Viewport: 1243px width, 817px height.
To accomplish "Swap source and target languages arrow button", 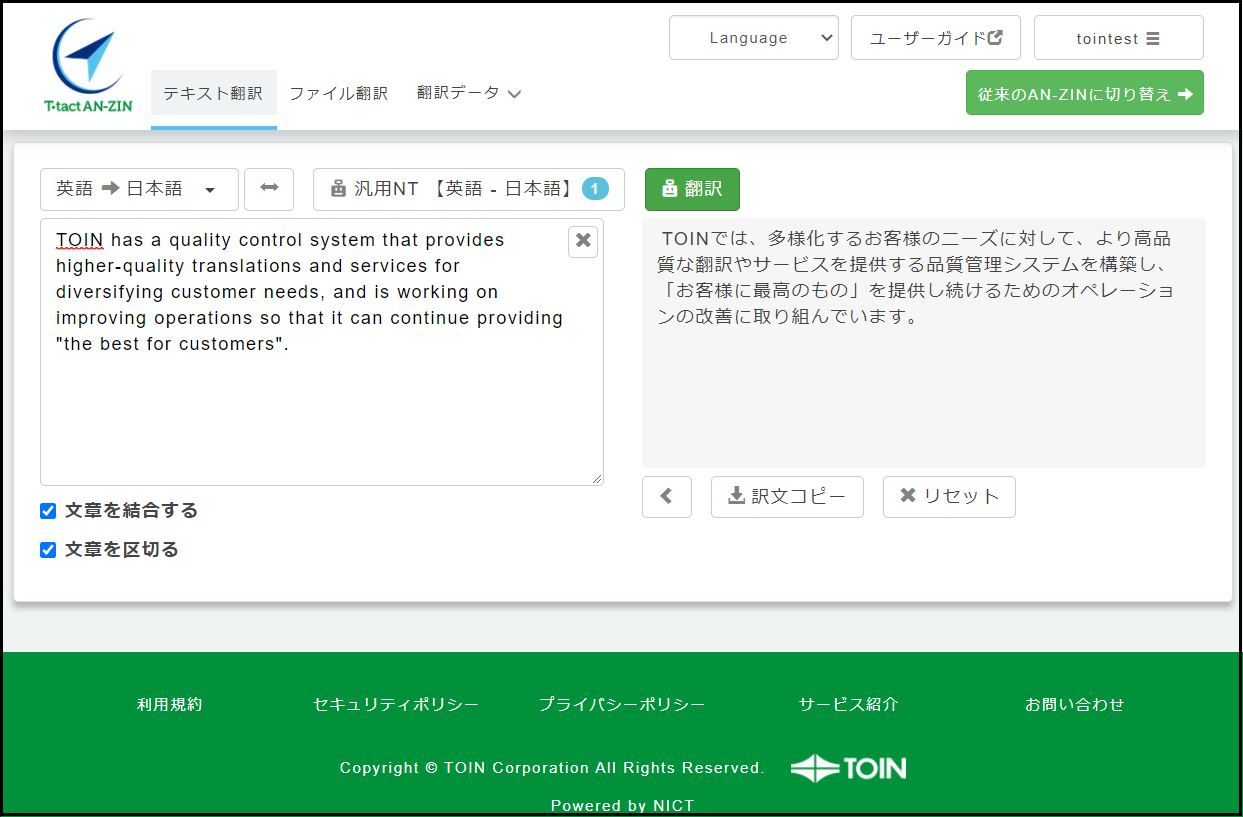I will coord(269,189).
